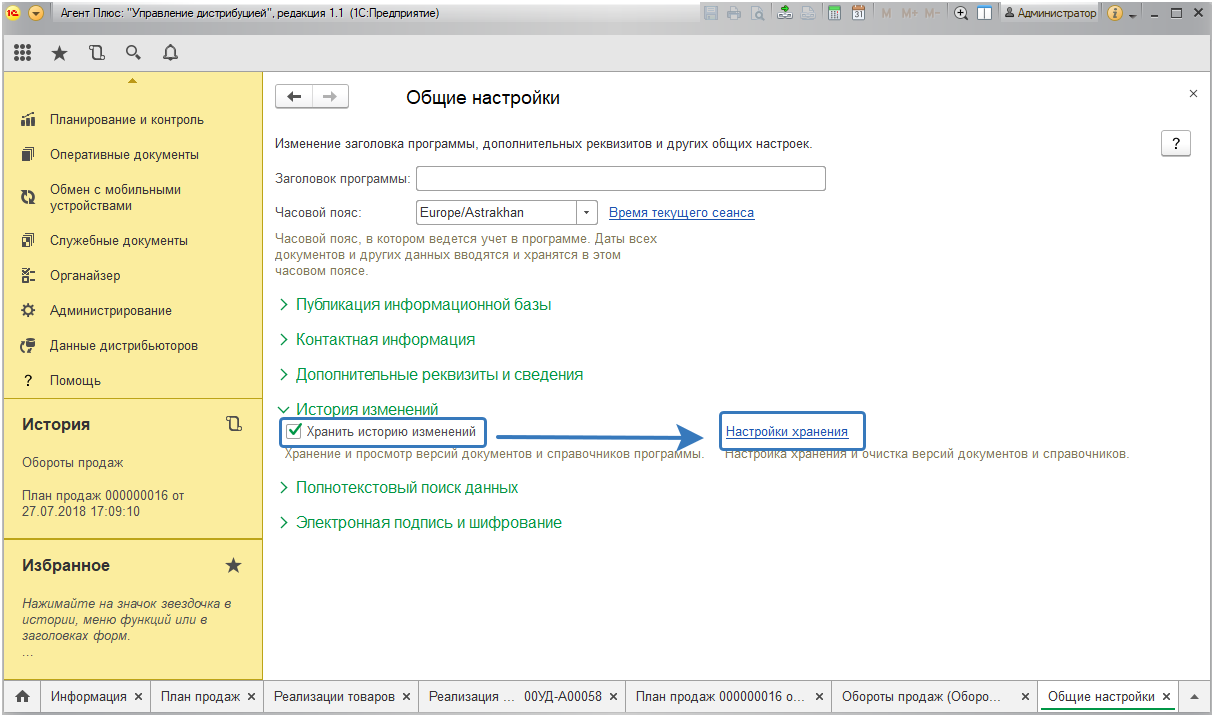Close the Общие настройки tab
Viewport: 1212px width, 717px height.
tap(1165, 697)
